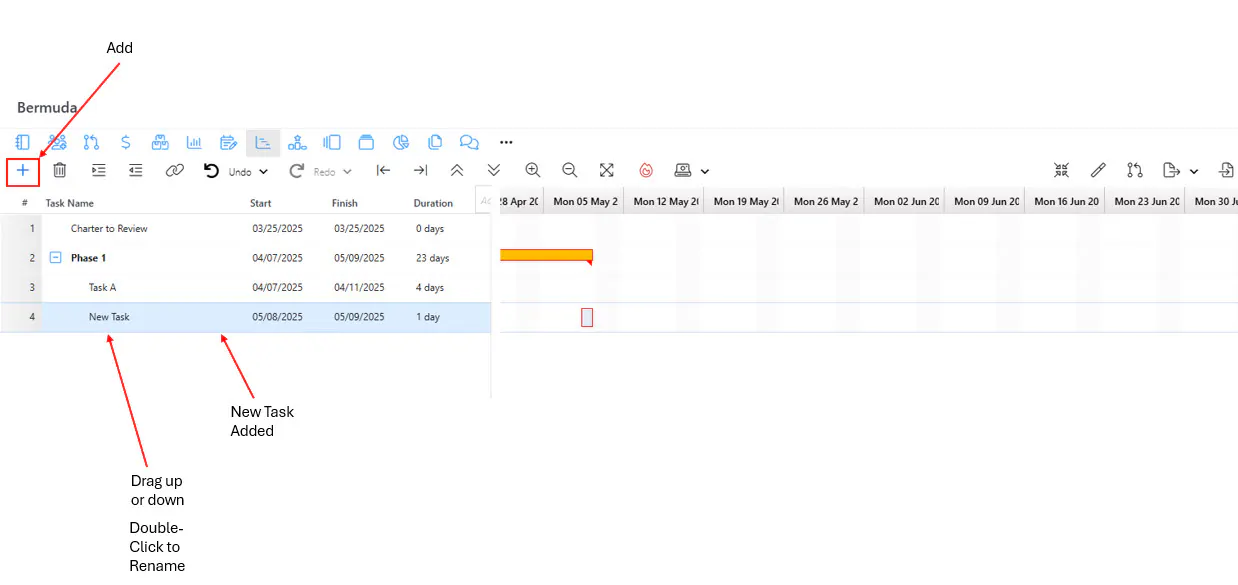Click the export file icon
The width and height of the screenshot is (1238, 585).
[x=1171, y=171]
